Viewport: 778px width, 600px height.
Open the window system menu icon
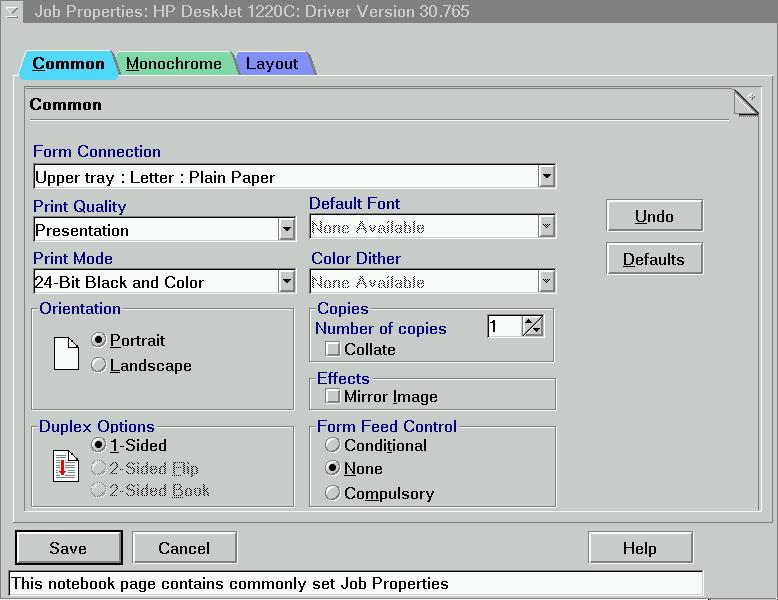pos(11,11)
